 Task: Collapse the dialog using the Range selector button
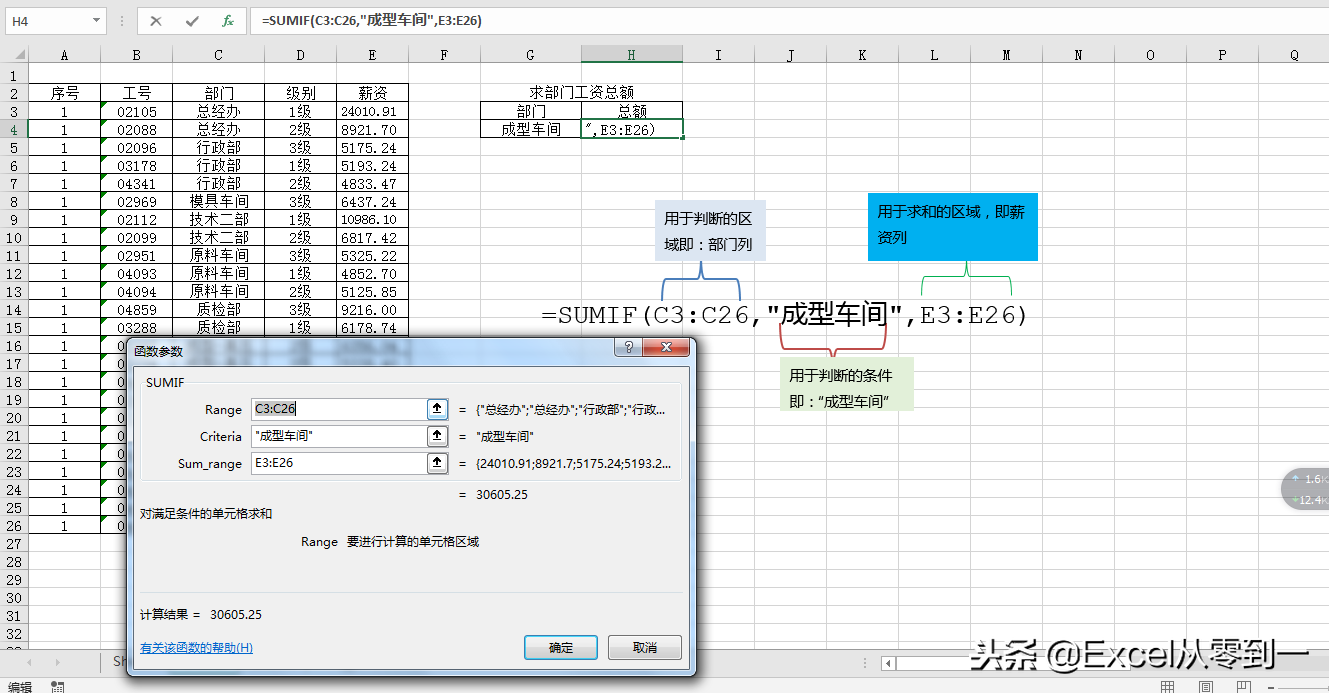[x=437, y=409]
